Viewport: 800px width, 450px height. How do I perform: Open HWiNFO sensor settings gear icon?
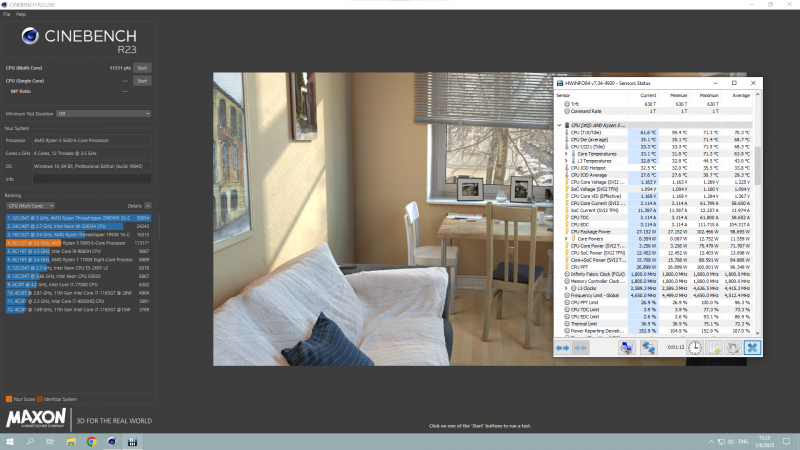pos(733,348)
